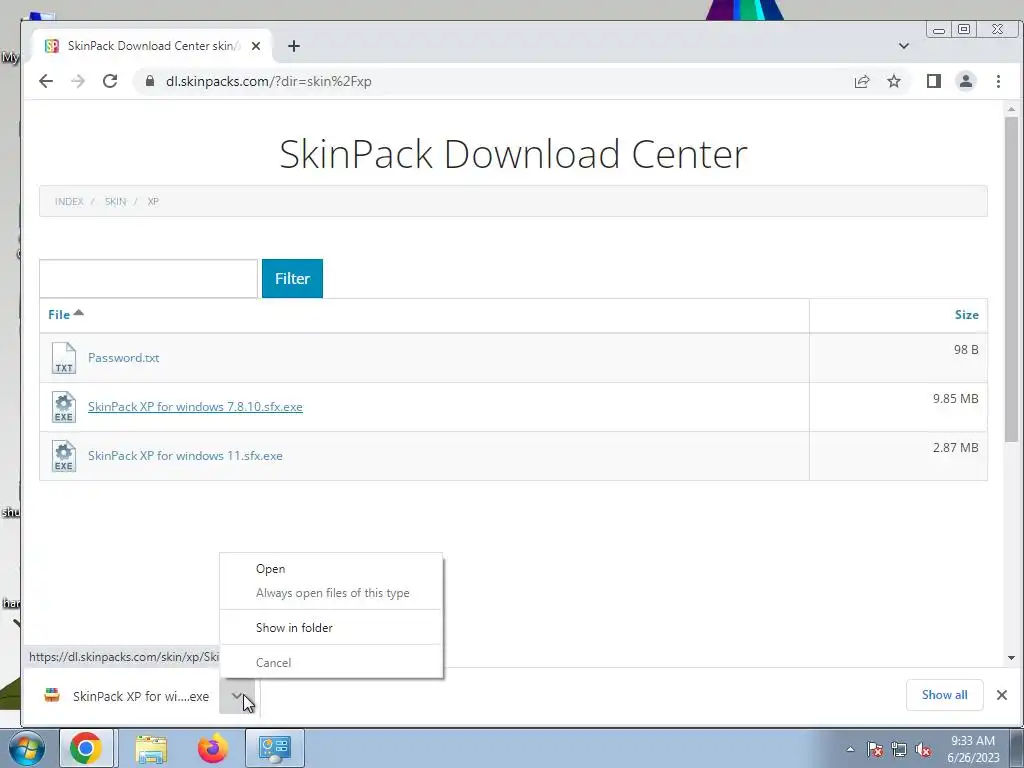Go to INDEX breadcrumb

pos(69,201)
